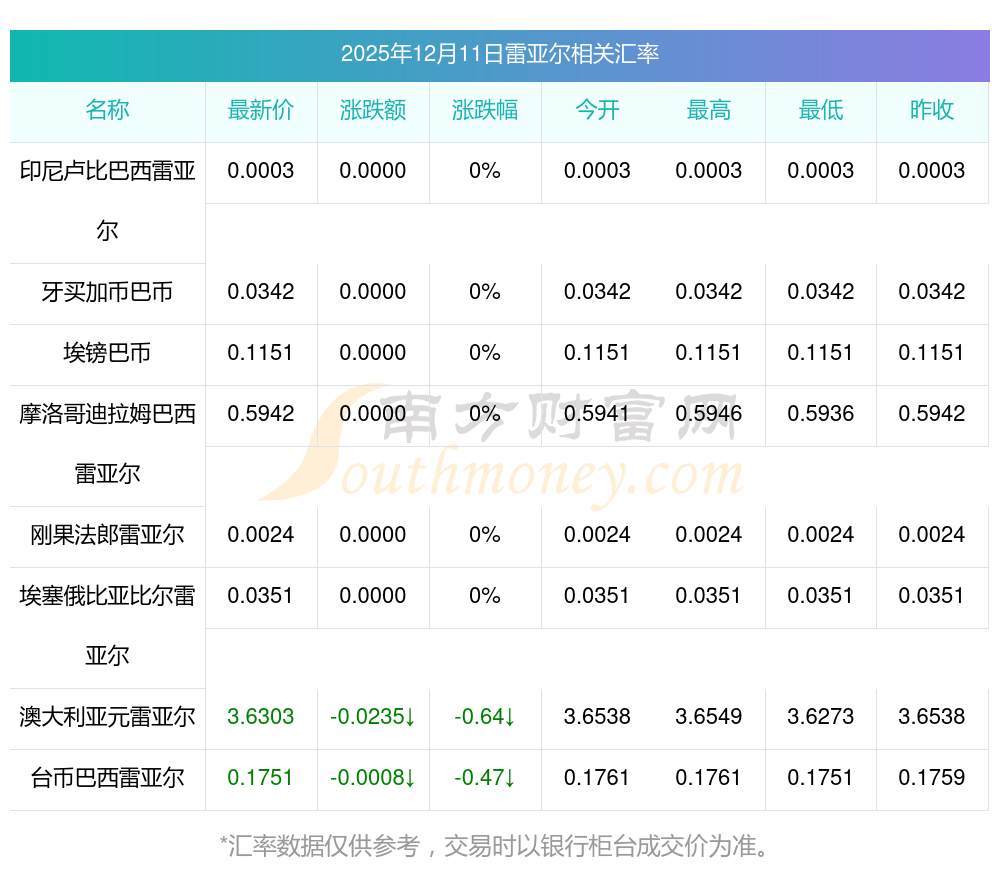Click the down arrow beside -0.47
The height and width of the screenshot is (877, 1000).
coord(509,778)
